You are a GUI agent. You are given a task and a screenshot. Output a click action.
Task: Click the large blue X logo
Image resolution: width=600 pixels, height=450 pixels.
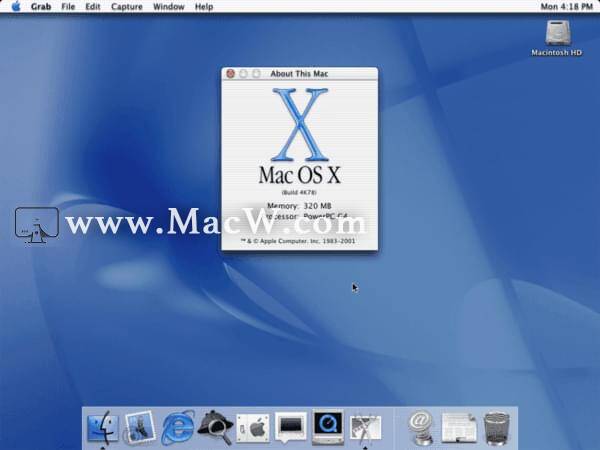pyautogui.click(x=300, y=125)
